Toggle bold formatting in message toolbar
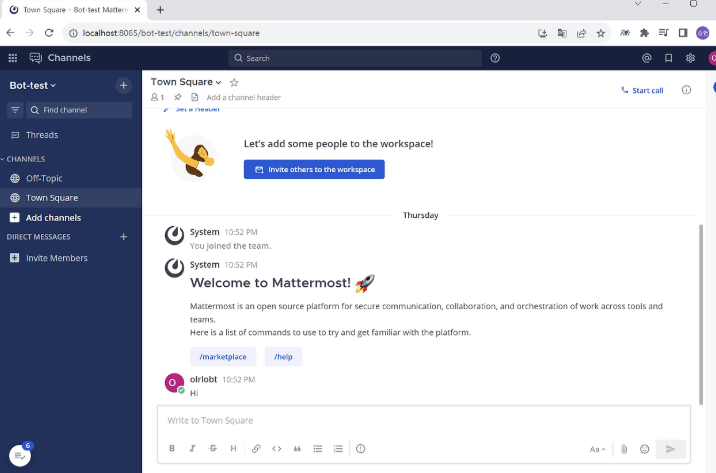 172,448
